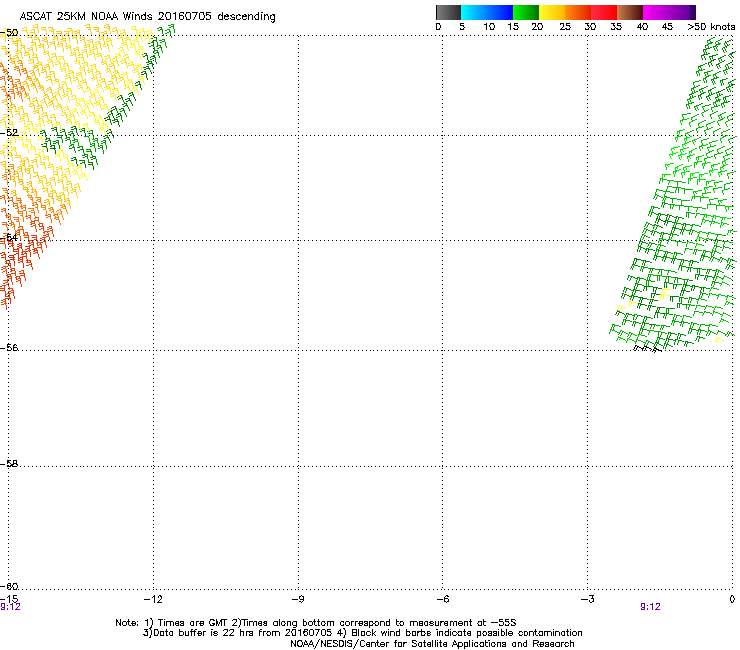Click the '-9' longitude axis label
The height and width of the screenshot is (650, 740).
coord(297,599)
